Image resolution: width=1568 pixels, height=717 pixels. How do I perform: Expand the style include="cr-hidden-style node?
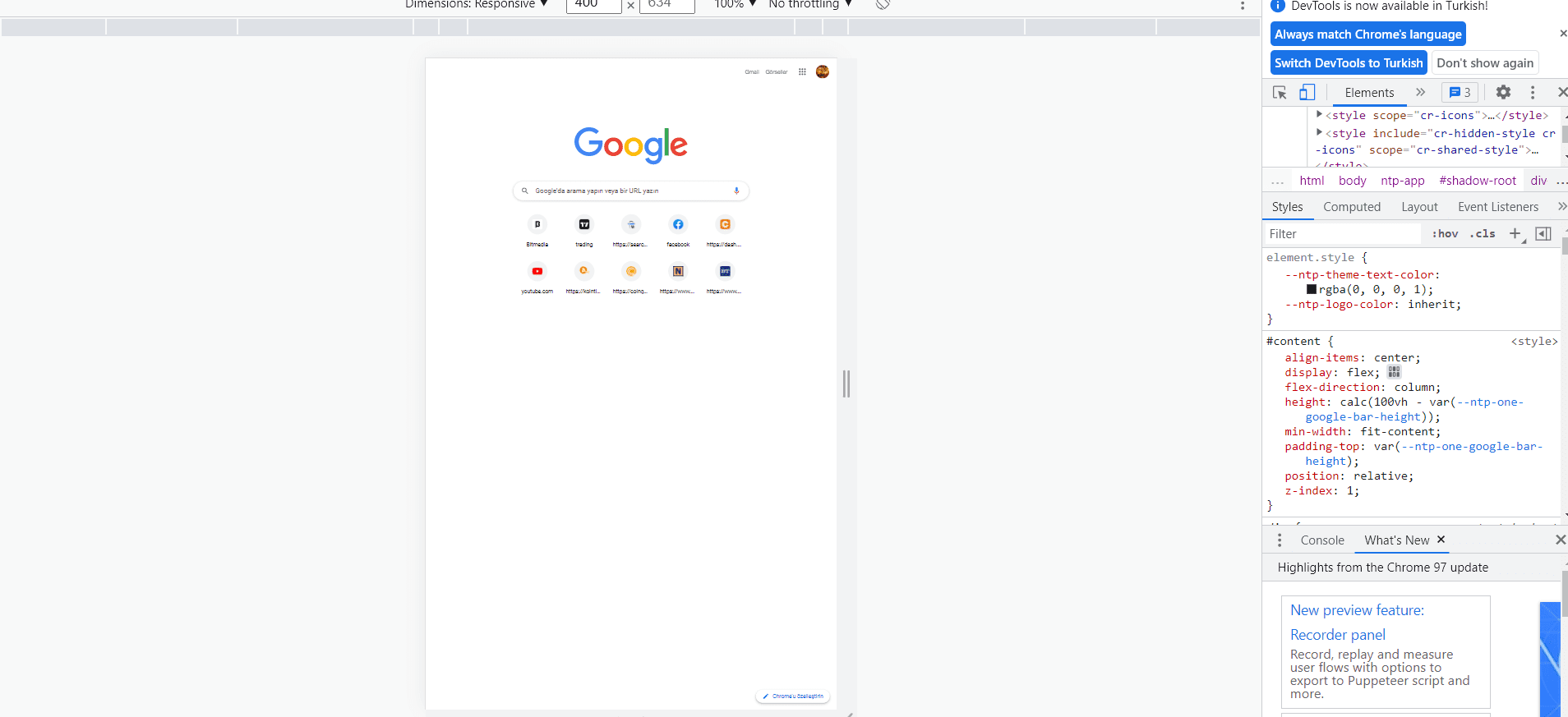(1319, 132)
